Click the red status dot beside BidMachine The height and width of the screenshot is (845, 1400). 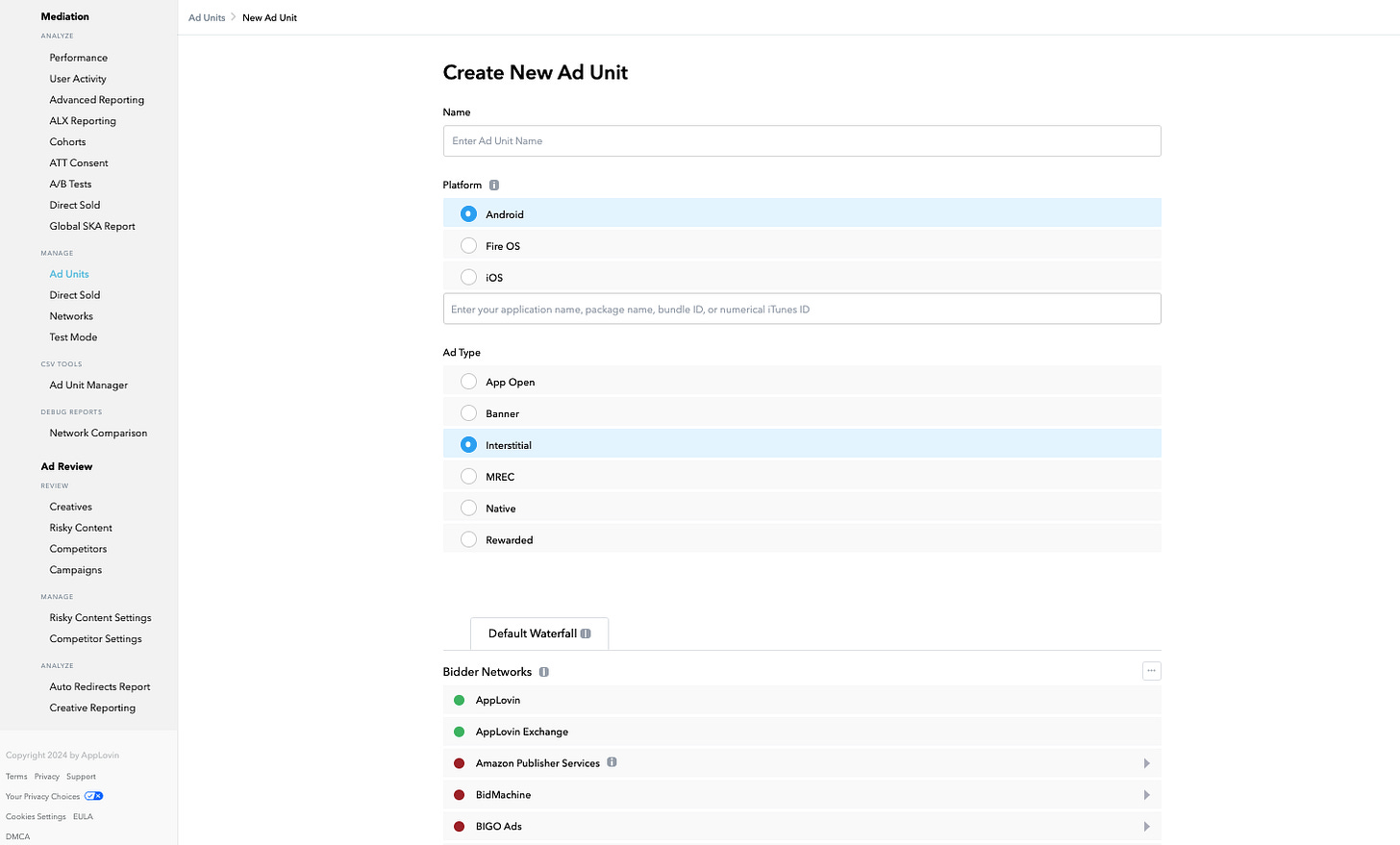coord(459,794)
